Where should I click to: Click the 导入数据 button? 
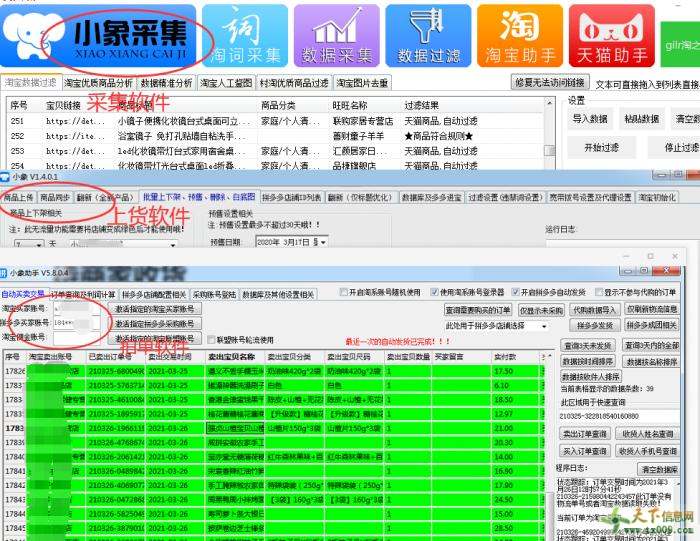pos(590,119)
